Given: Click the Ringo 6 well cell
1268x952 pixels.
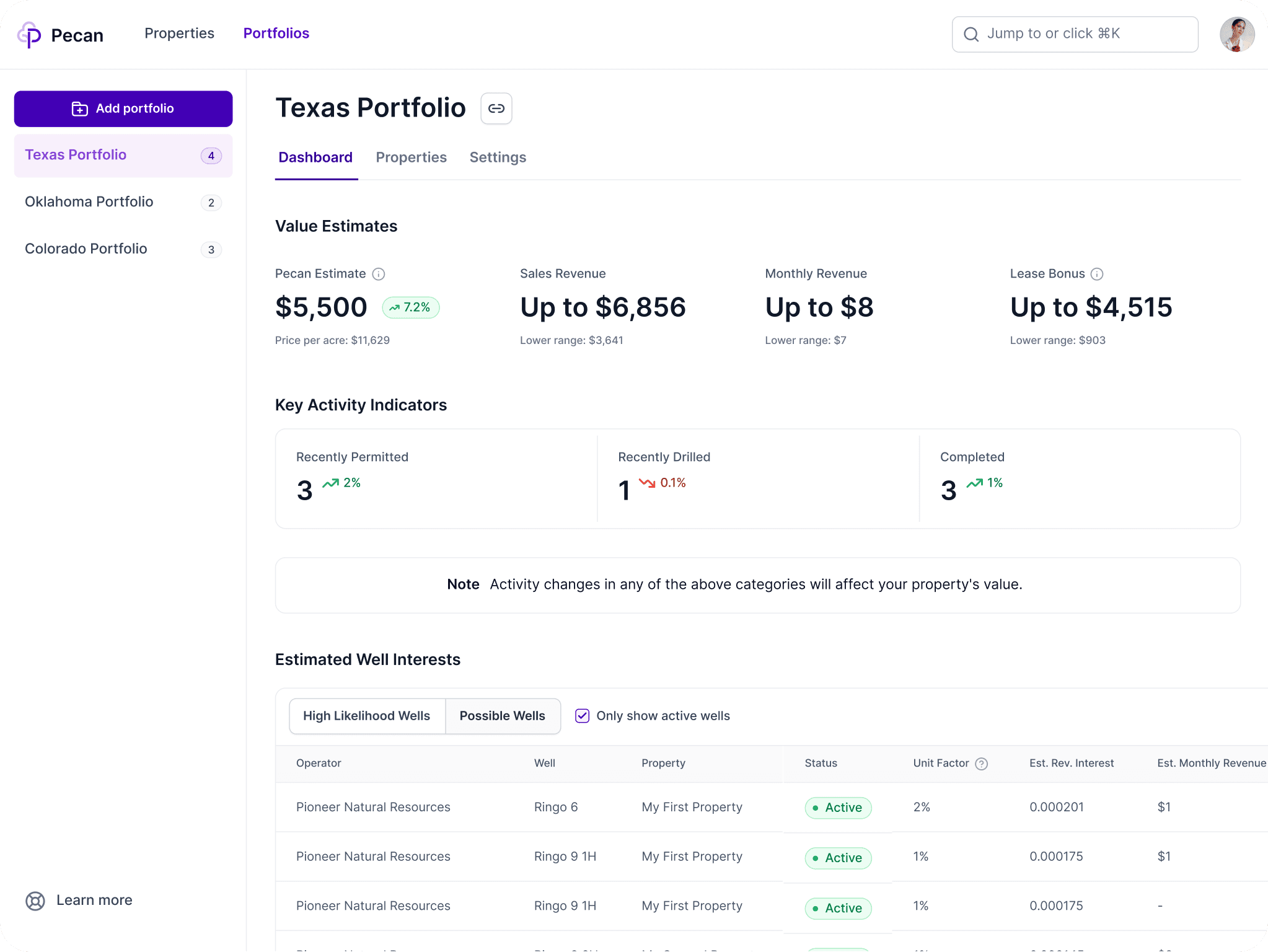Looking at the screenshot, I should click(556, 807).
